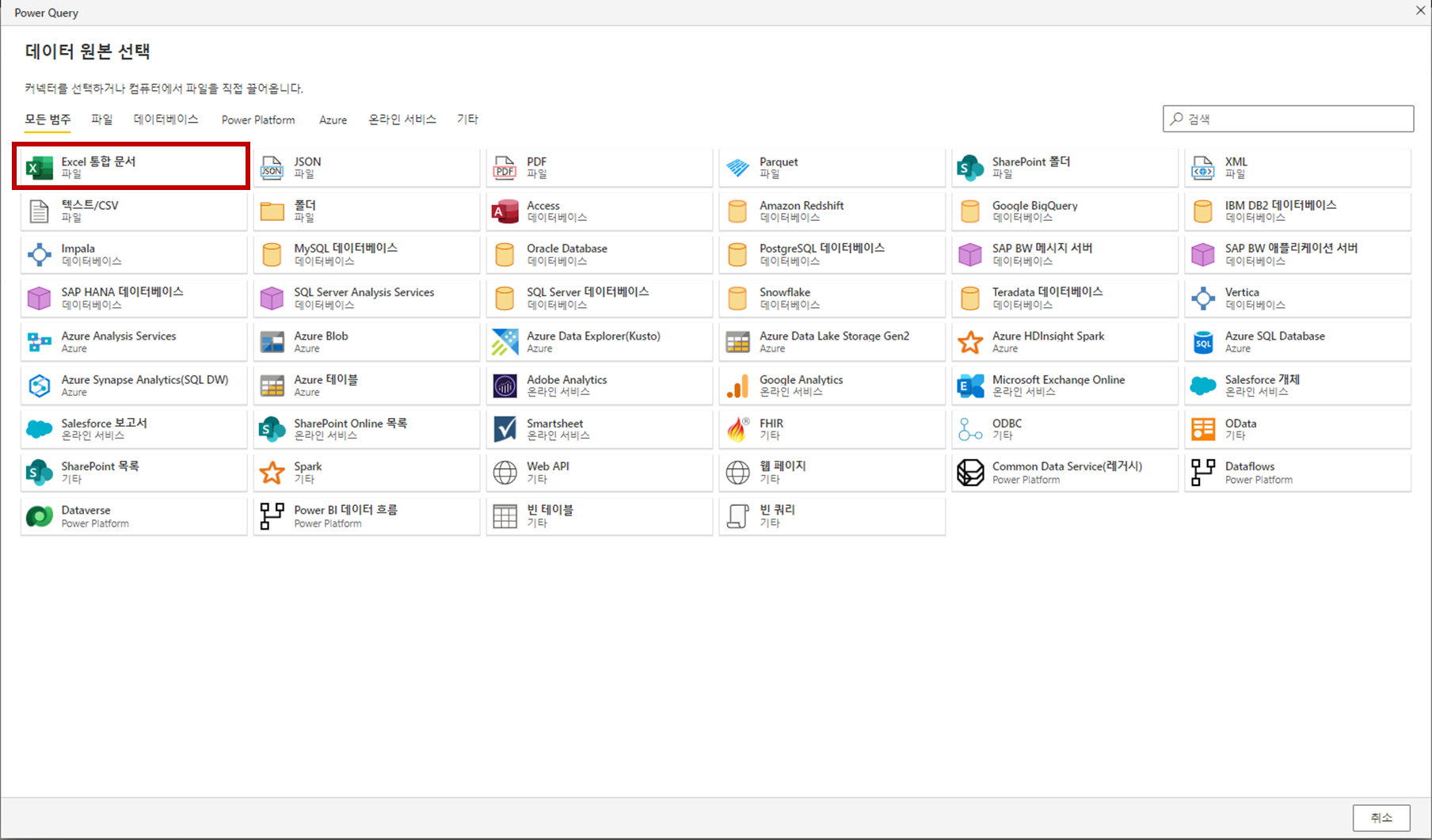
Task: Open the 데이터베이스 tab
Action: pos(166,119)
